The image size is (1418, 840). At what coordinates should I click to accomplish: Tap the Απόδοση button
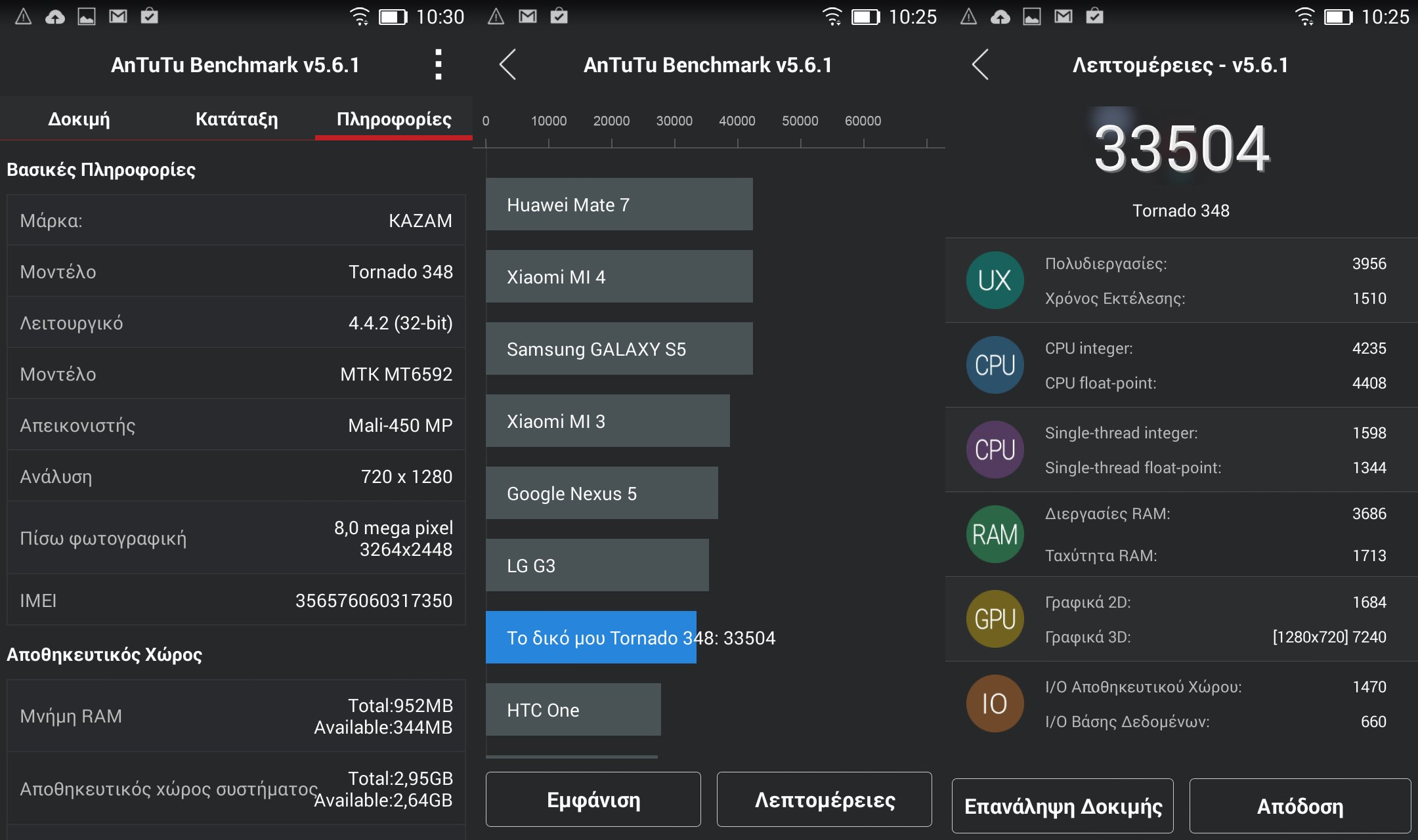[1300, 806]
